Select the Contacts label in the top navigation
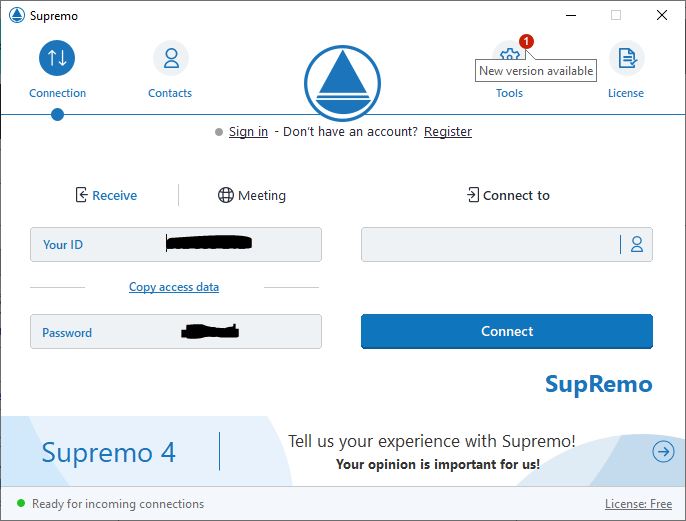This screenshot has width=686, height=521. [170, 93]
